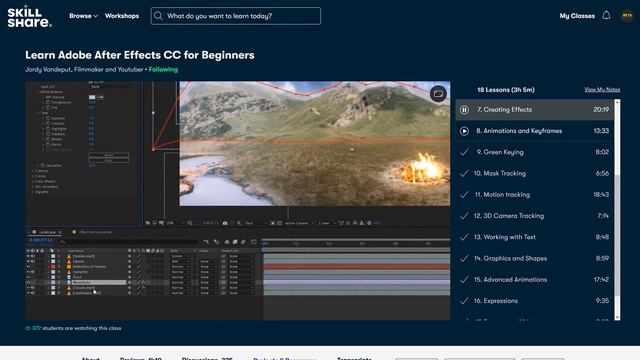Toggle the Contrast stopwatch
The image size is (640, 360).
48,123
